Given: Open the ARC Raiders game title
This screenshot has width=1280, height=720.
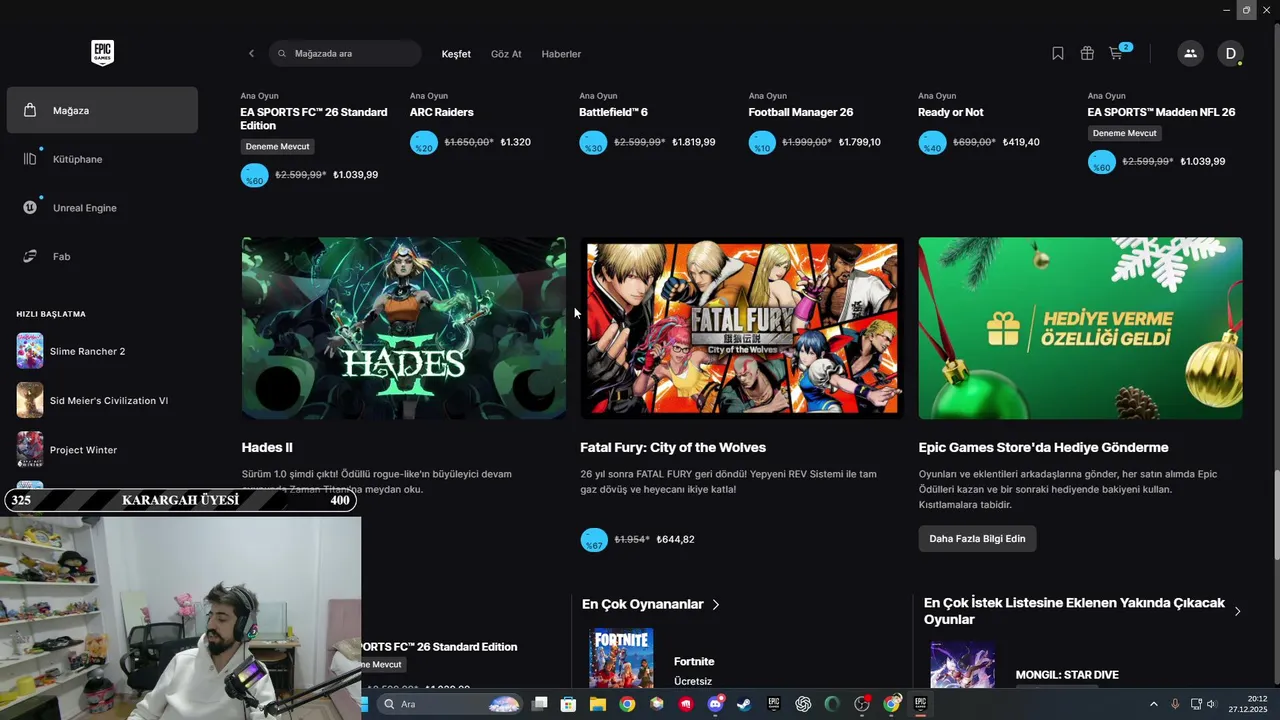Looking at the screenshot, I should tap(441, 112).
